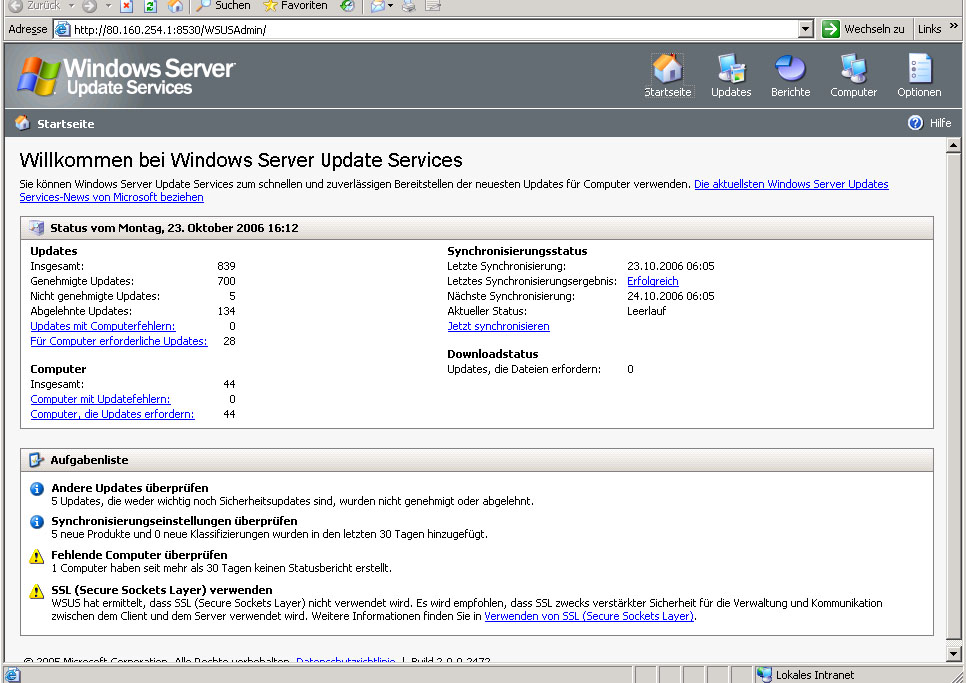Click the page scrollbar down arrow
Screen dimensions: 966x683
pyautogui.click(x=953, y=653)
